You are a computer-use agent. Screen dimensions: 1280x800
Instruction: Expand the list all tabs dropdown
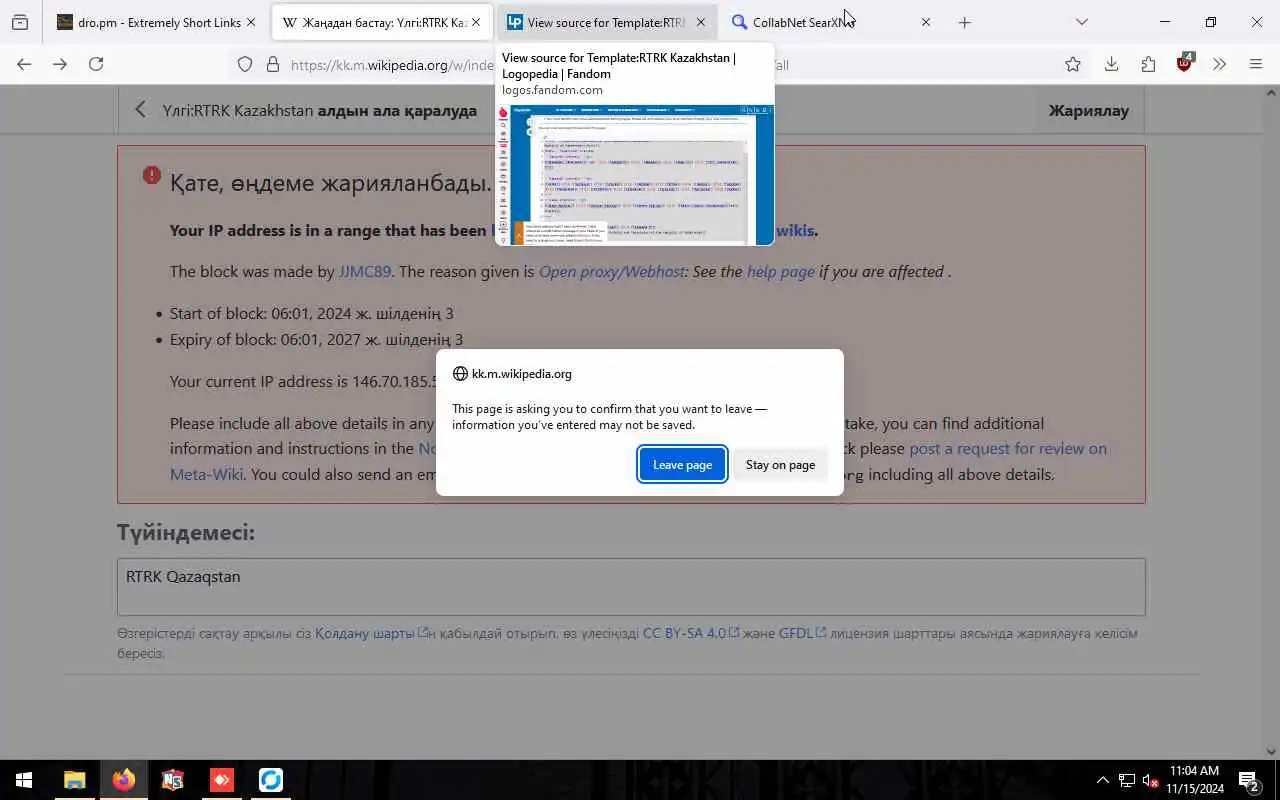click(1081, 22)
